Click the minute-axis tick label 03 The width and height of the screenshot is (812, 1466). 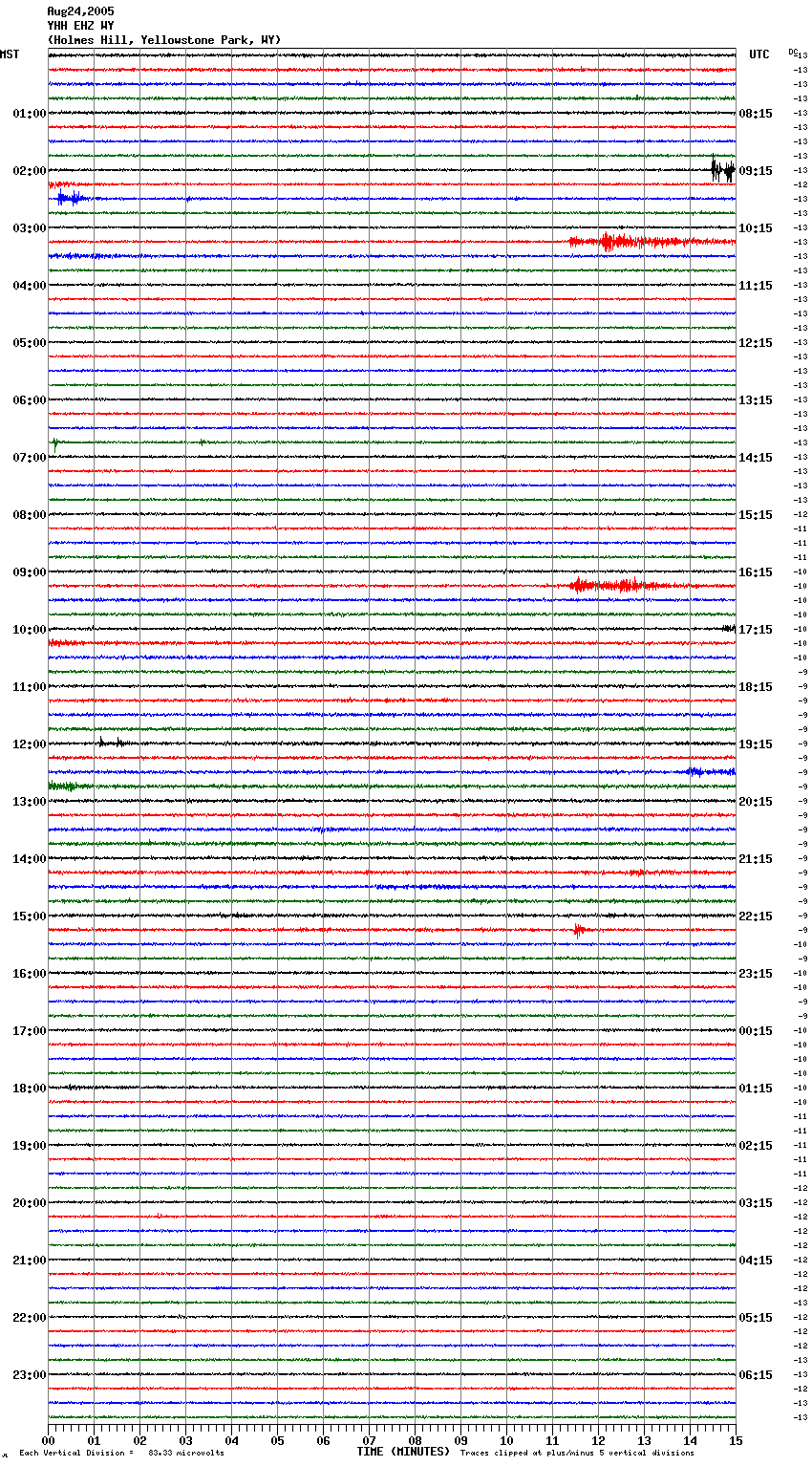185,1440
